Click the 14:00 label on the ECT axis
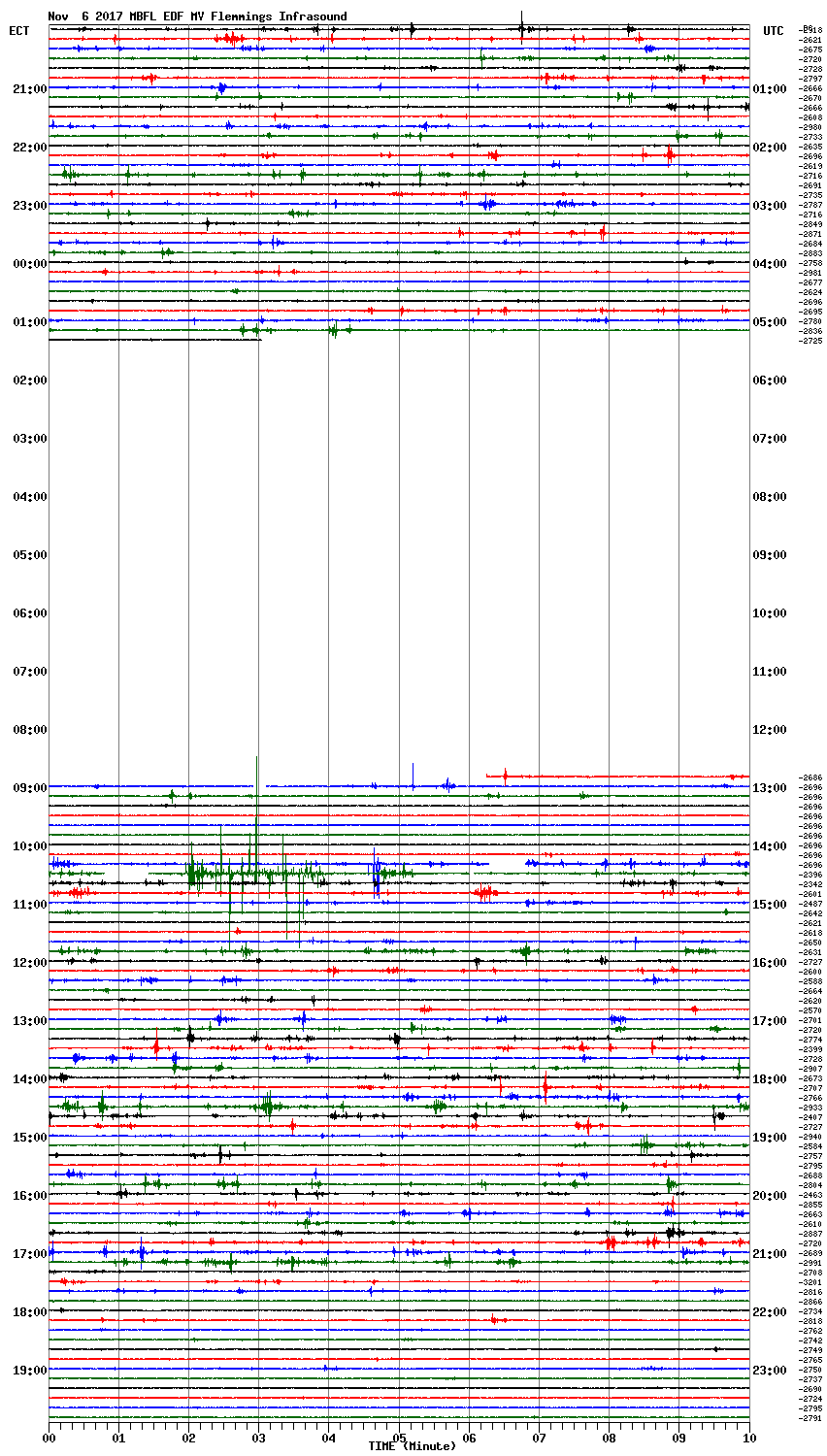 coord(29,1079)
